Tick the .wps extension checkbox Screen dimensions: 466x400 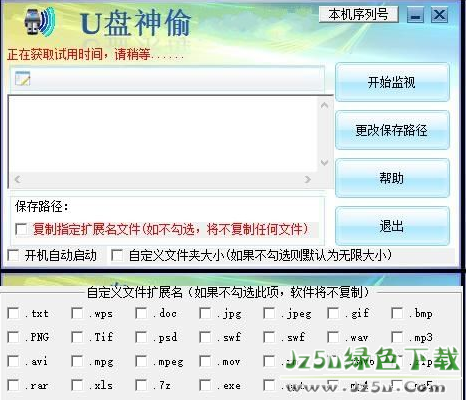click(x=77, y=313)
